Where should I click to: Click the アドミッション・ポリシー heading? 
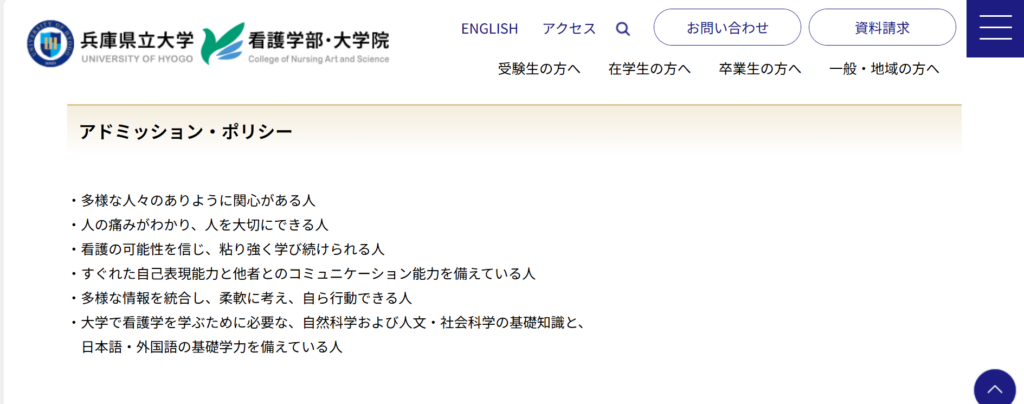click(x=185, y=132)
